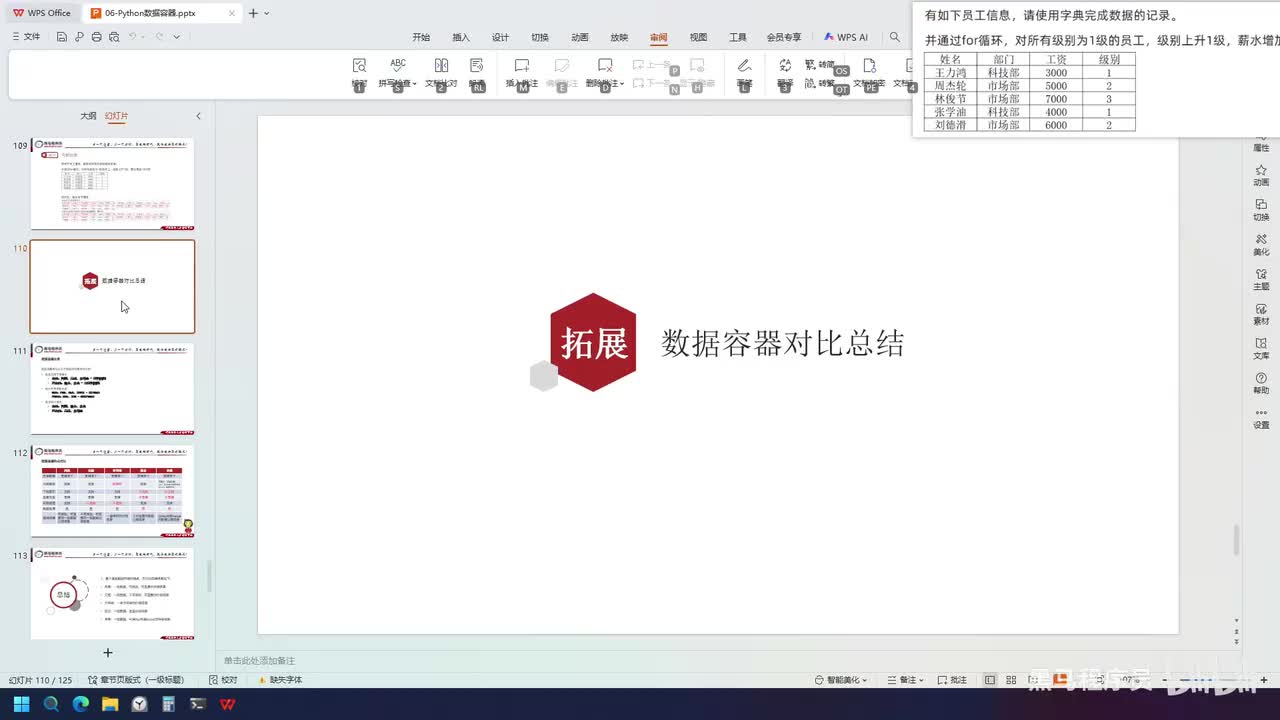Open File Explorer from the taskbar

(x=110, y=704)
